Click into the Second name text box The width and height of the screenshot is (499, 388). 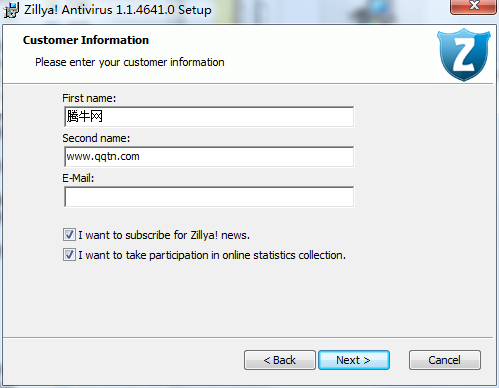point(209,157)
